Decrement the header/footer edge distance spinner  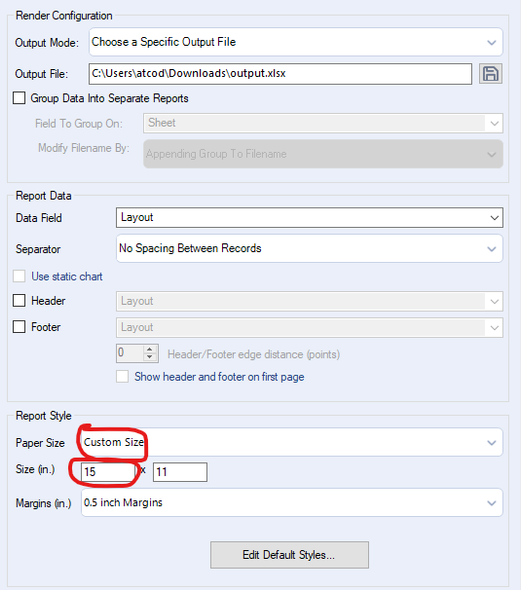pos(150,357)
